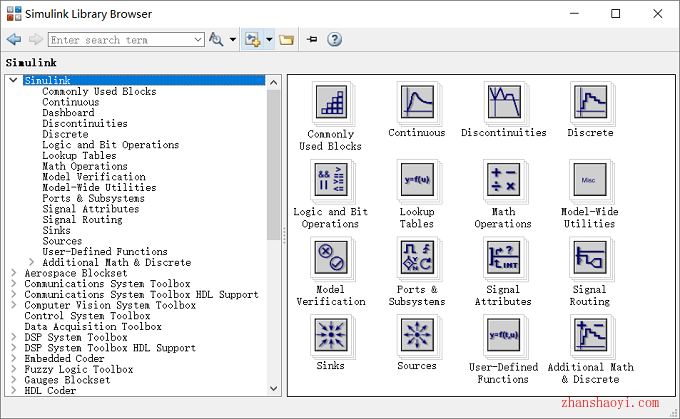Viewport: 680px width, 419px height.
Task: Select Ports & Subsystems in the tree
Action: 93,198
